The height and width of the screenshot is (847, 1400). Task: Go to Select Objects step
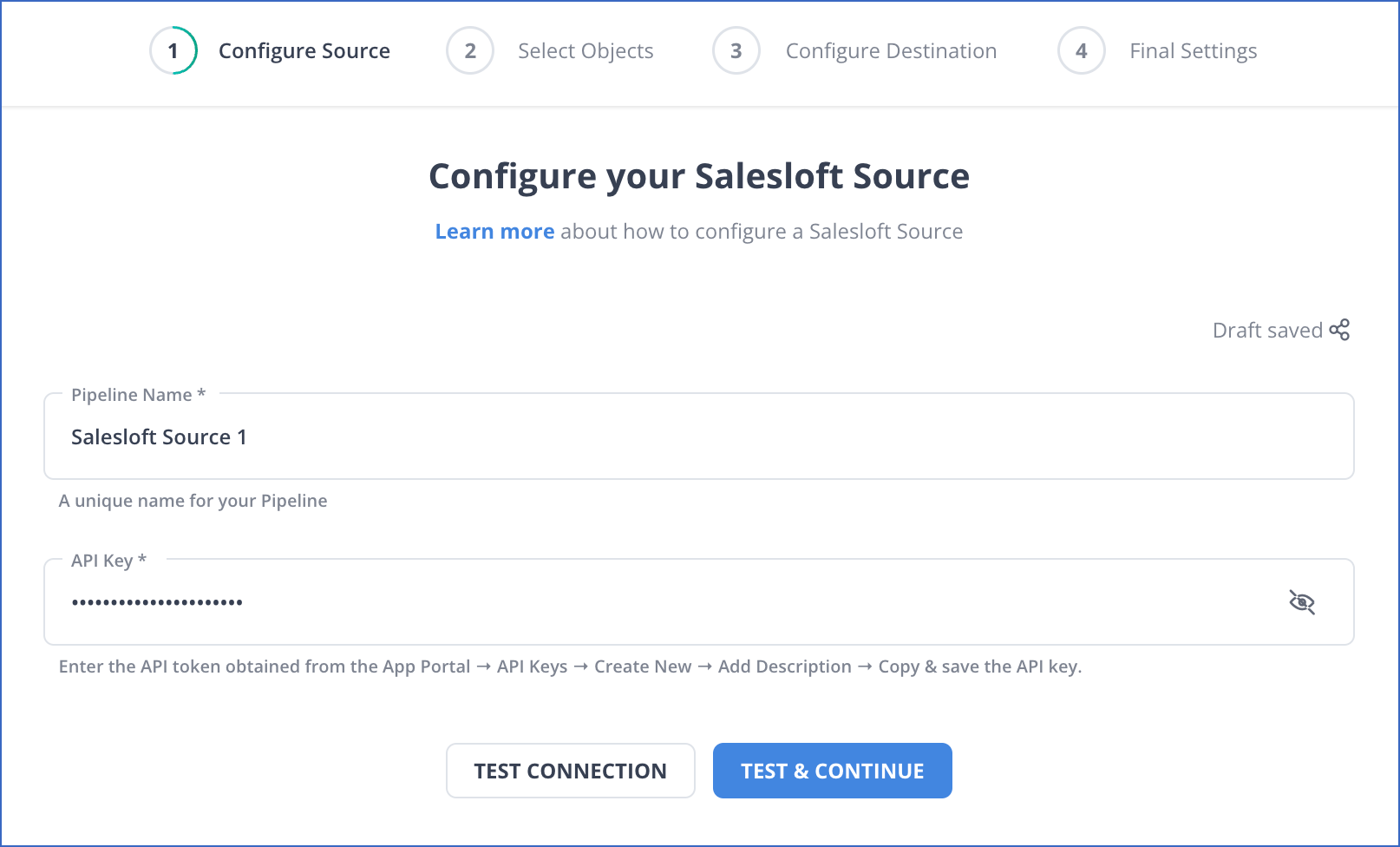click(x=586, y=51)
